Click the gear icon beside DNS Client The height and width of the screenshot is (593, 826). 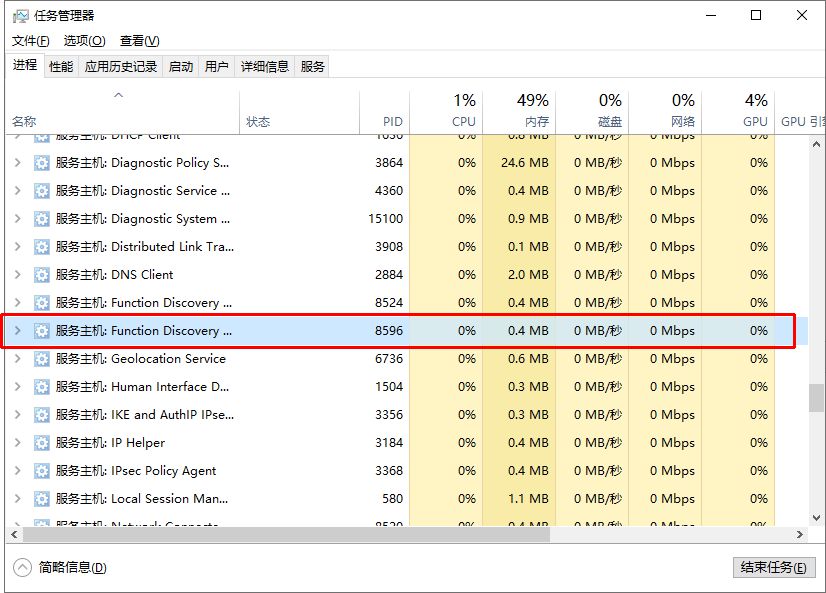[42, 275]
